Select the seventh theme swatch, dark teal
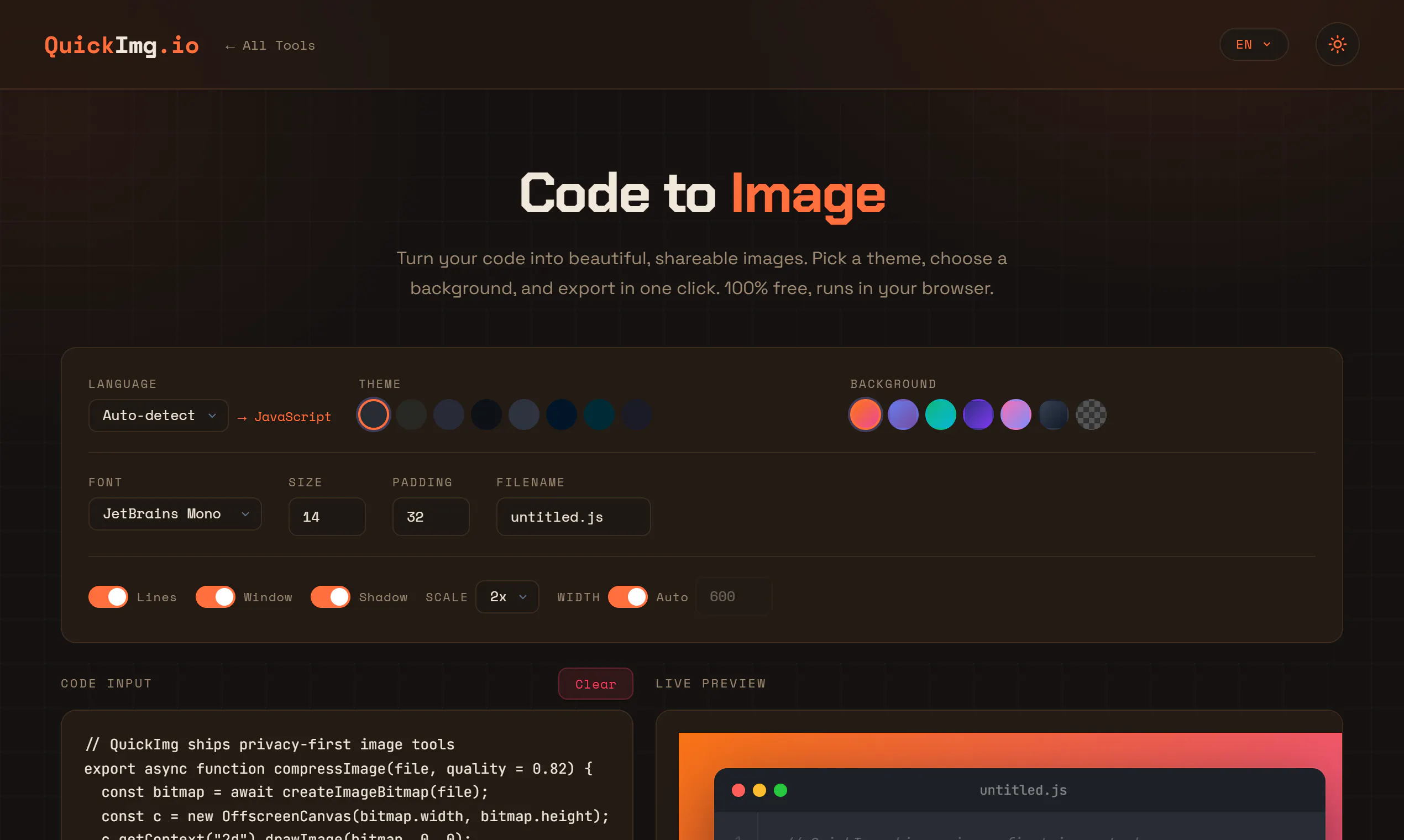The image size is (1404, 840). (x=599, y=415)
